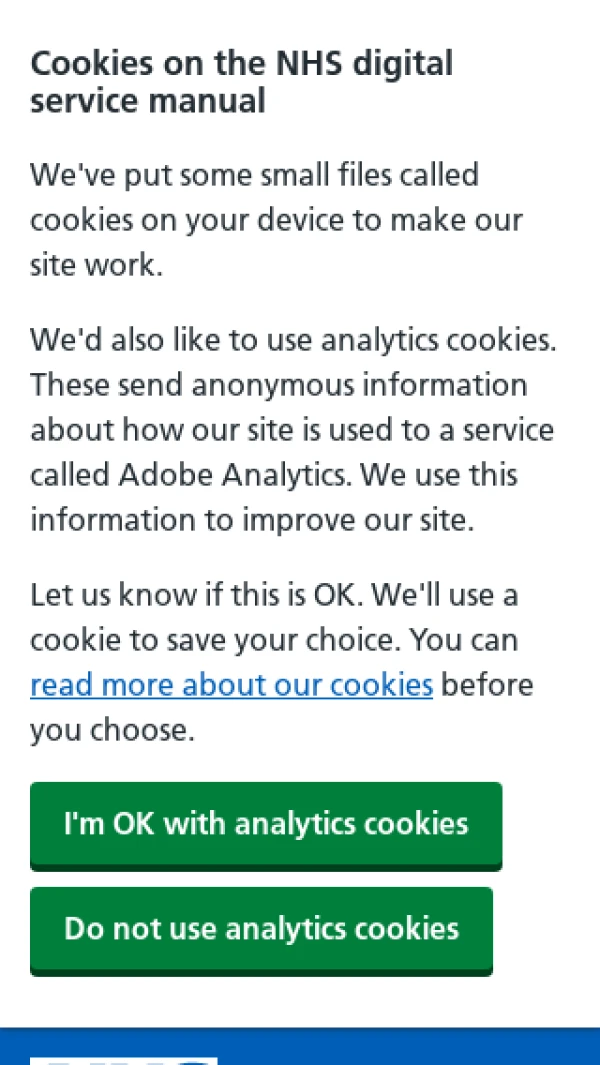Viewport: 600px width, 1065px height.
Task: Click the line "cookie to save your choice"
Action: [216, 640]
